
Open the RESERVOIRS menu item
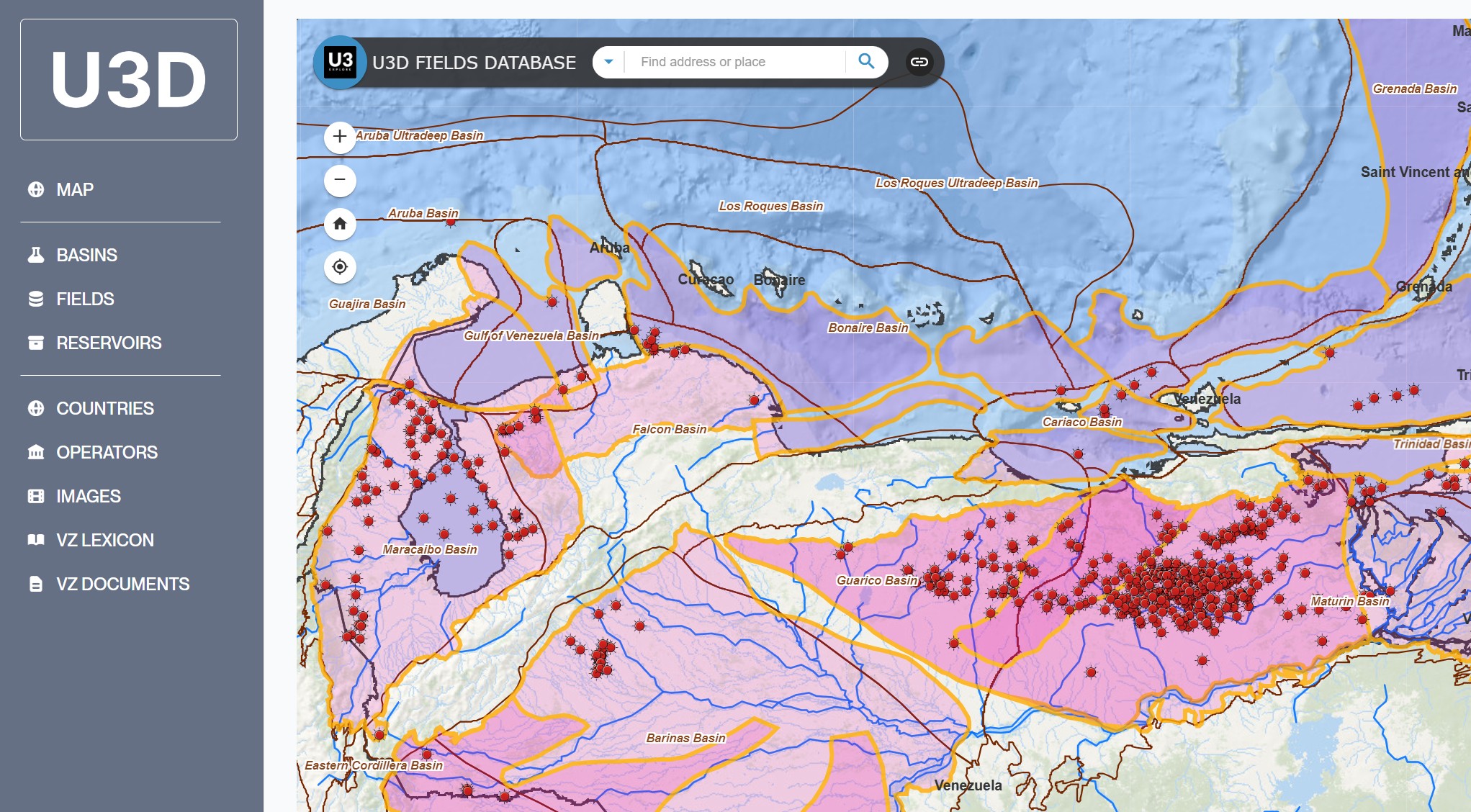[x=109, y=343]
